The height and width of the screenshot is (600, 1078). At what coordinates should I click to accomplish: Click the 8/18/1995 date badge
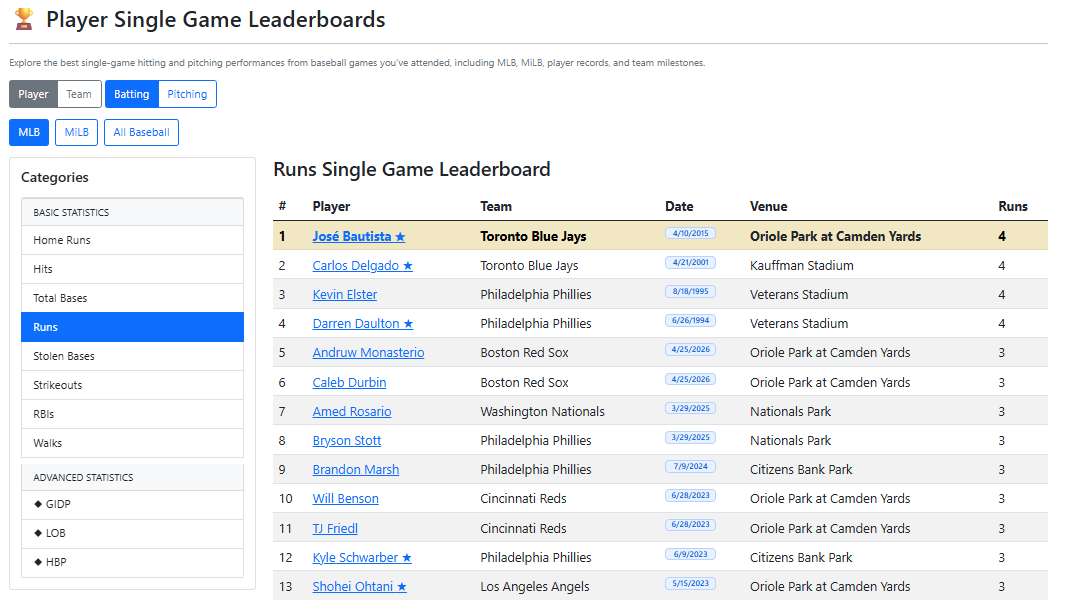tap(690, 291)
